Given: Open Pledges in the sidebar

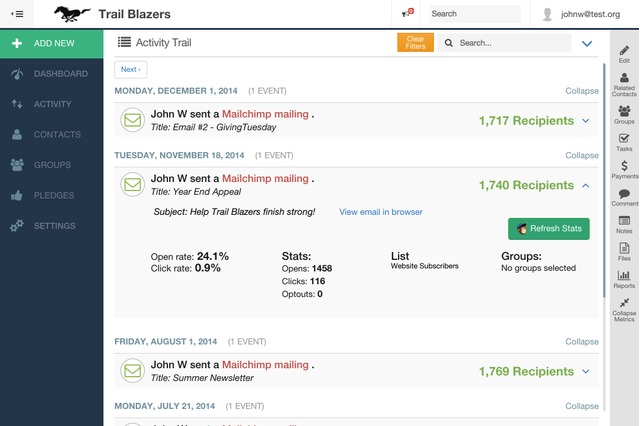Looking at the screenshot, I should [54, 195].
